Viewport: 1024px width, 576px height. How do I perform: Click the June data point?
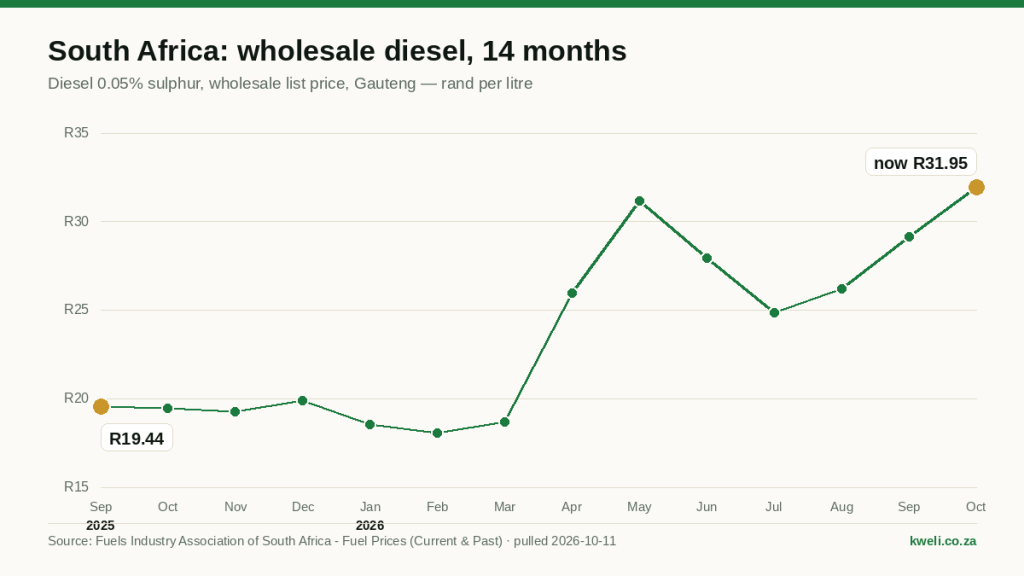point(707,258)
